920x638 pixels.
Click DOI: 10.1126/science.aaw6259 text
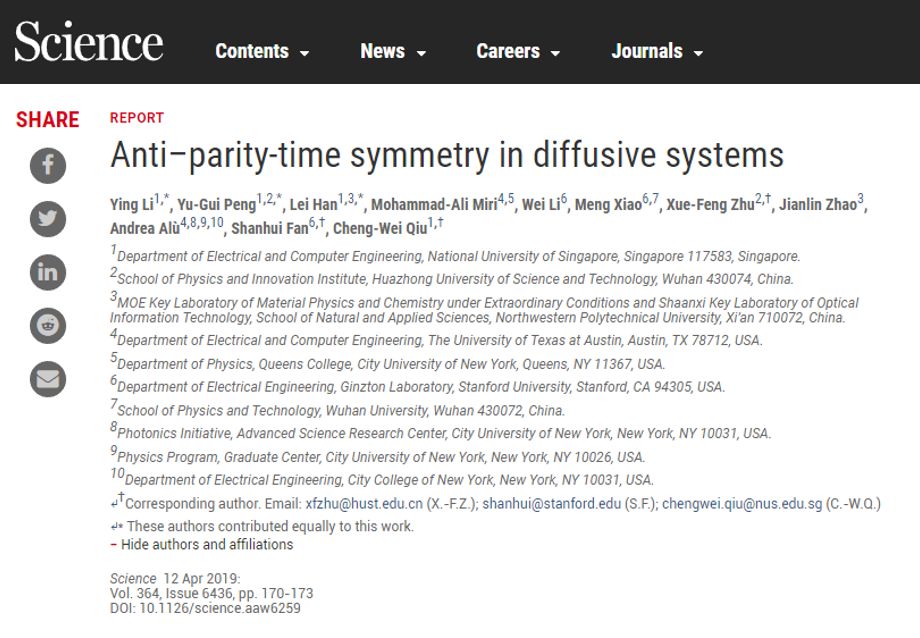[x=205, y=608]
